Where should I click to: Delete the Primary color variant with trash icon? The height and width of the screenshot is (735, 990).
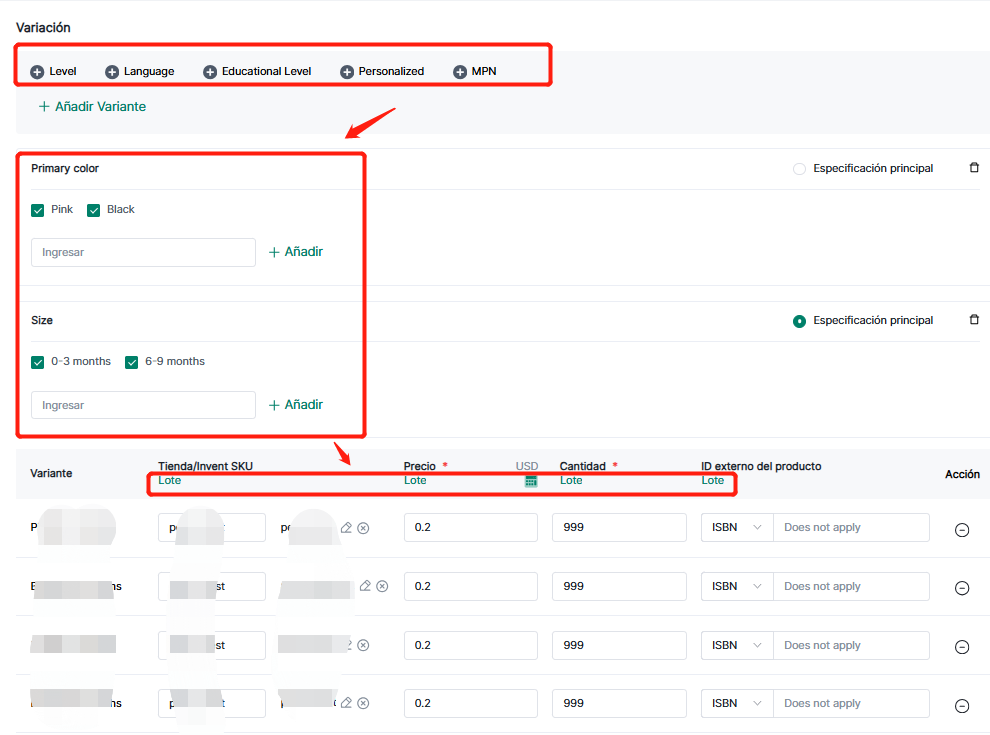pyautogui.click(x=974, y=168)
